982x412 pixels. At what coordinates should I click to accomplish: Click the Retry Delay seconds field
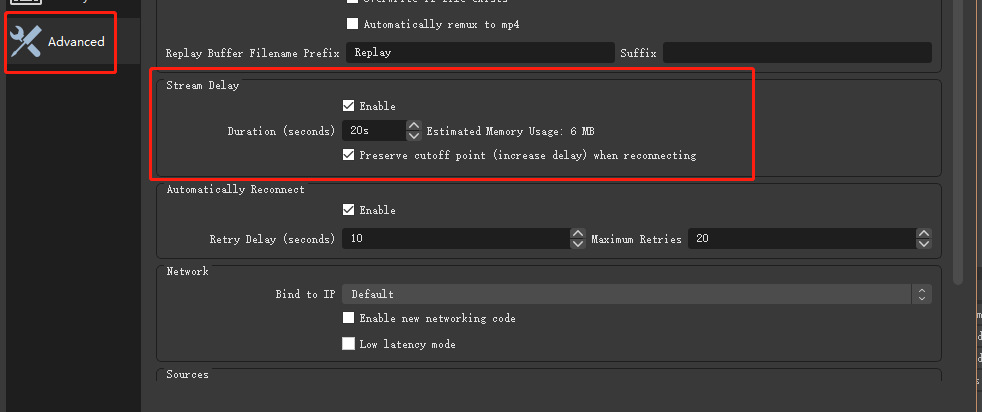[x=455, y=239]
